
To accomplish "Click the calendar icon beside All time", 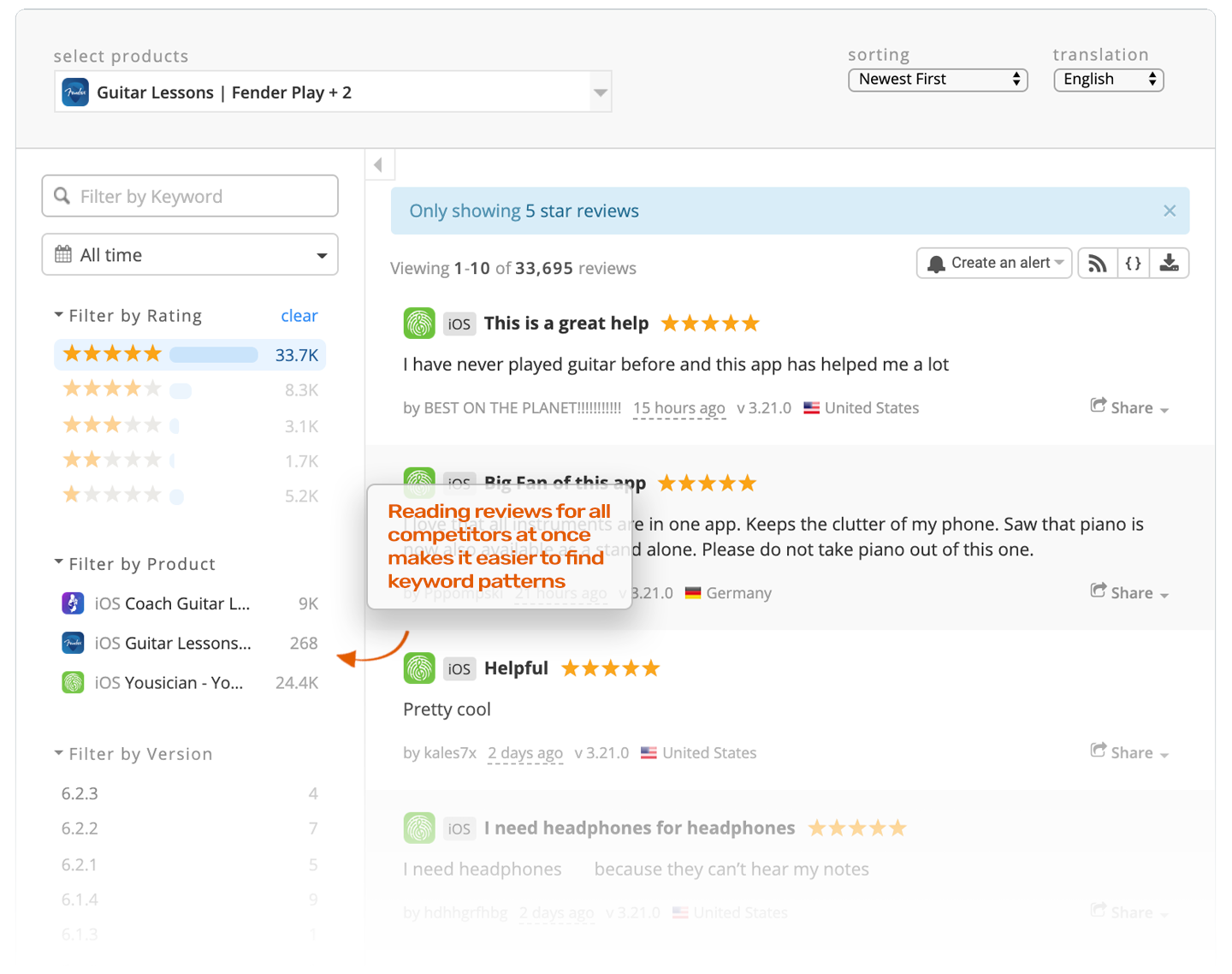I will pyautogui.click(x=63, y=254).
